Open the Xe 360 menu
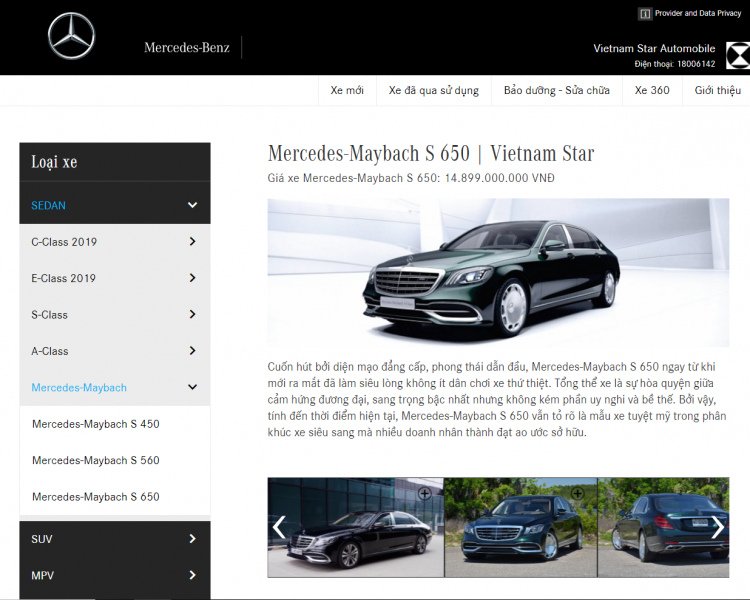This screenshot has width=750, height=600. click(652, 90)
